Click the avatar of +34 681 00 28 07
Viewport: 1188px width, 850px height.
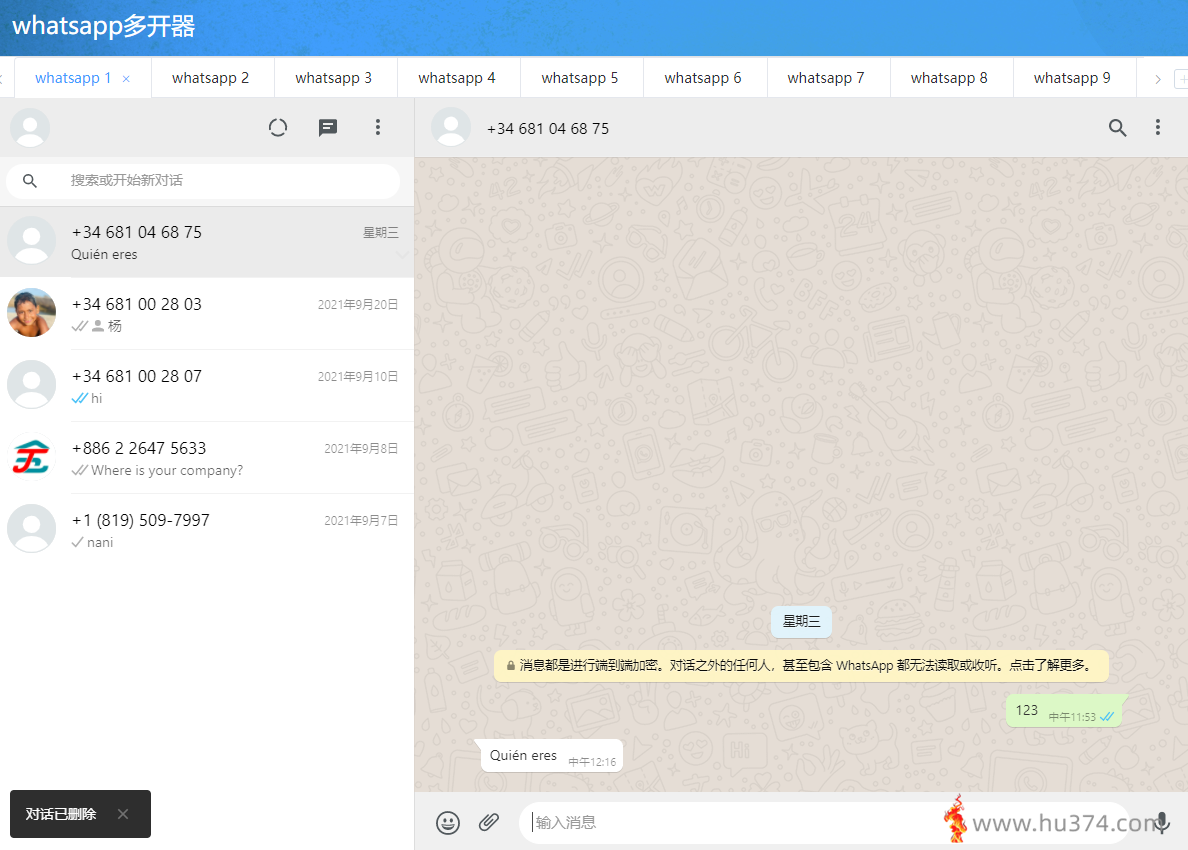31,384
